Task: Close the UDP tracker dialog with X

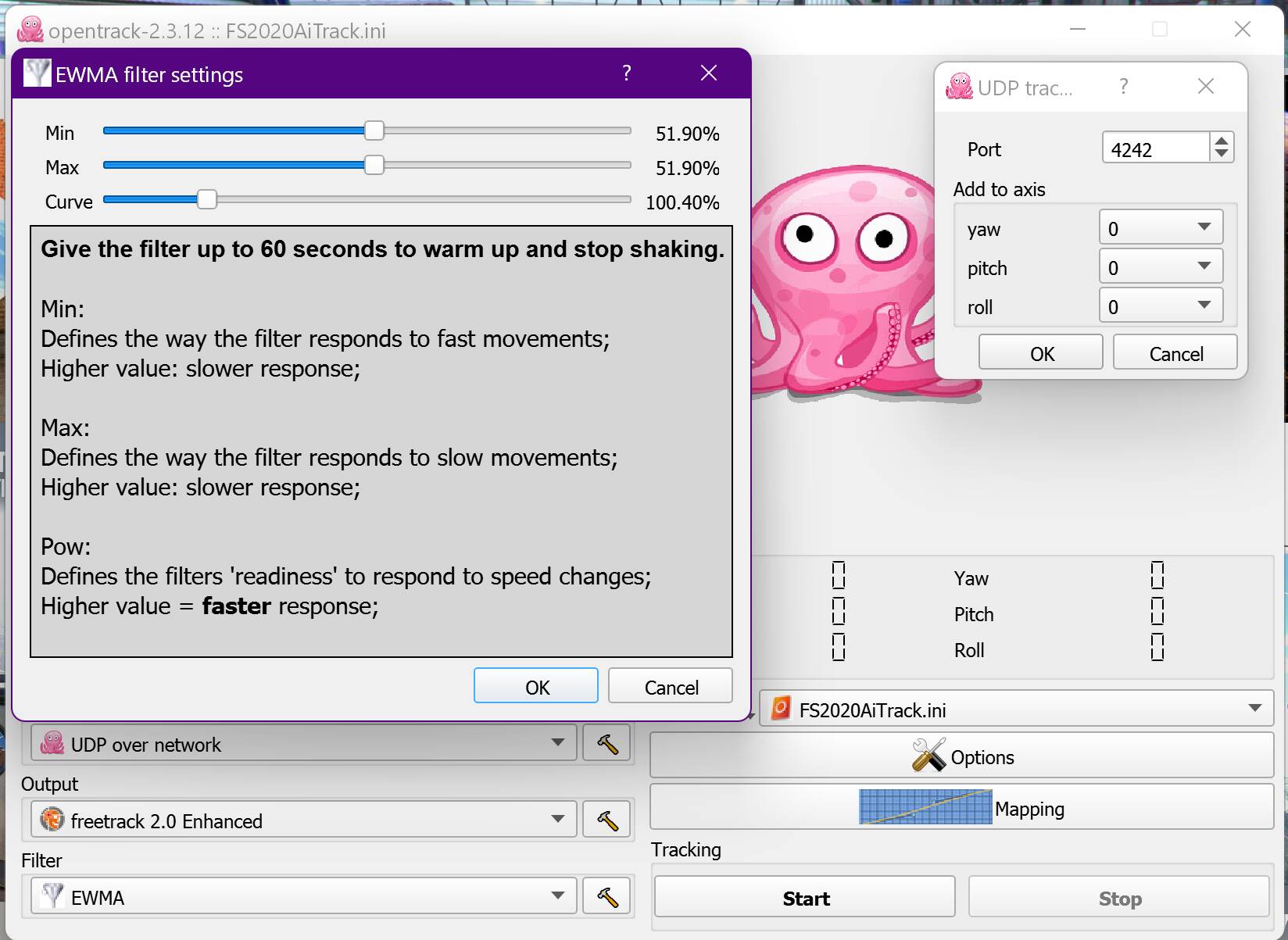Action: click(1205, 87)
